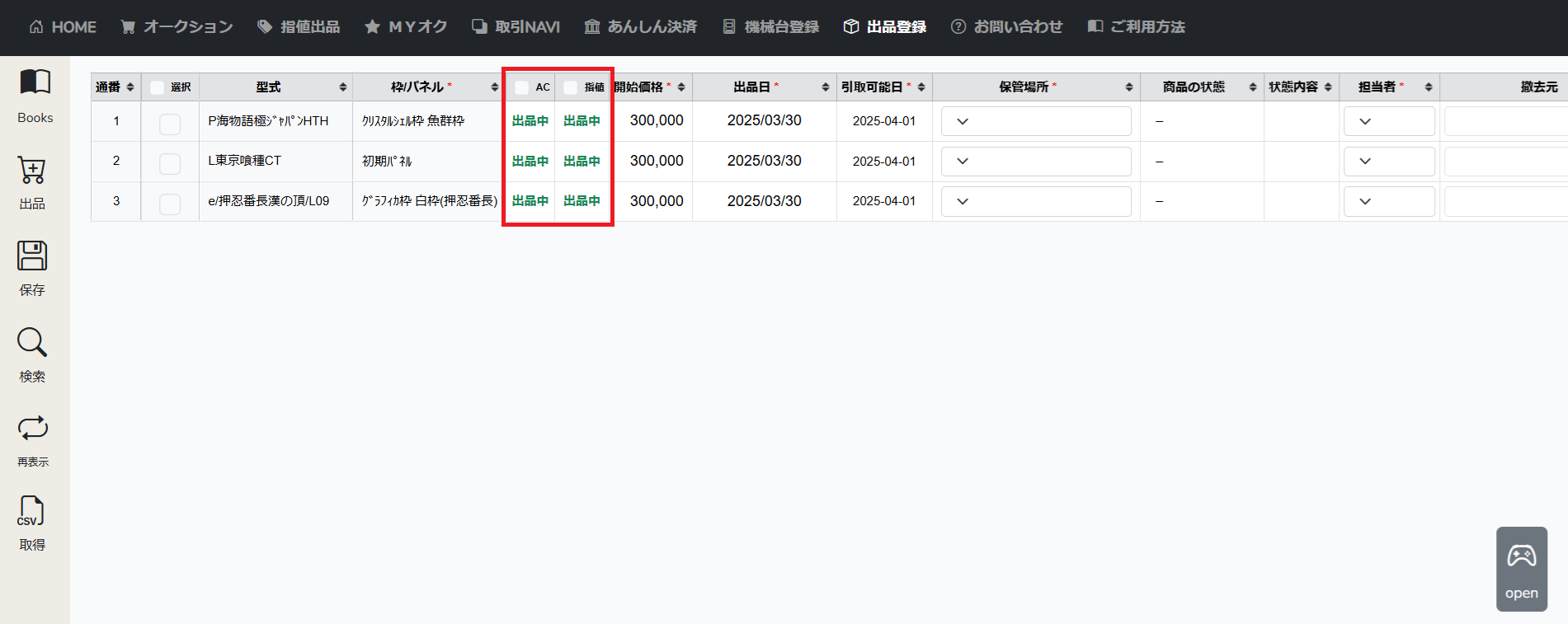Click 2025/03/30 date in row 1

click(x=764, y=120)
